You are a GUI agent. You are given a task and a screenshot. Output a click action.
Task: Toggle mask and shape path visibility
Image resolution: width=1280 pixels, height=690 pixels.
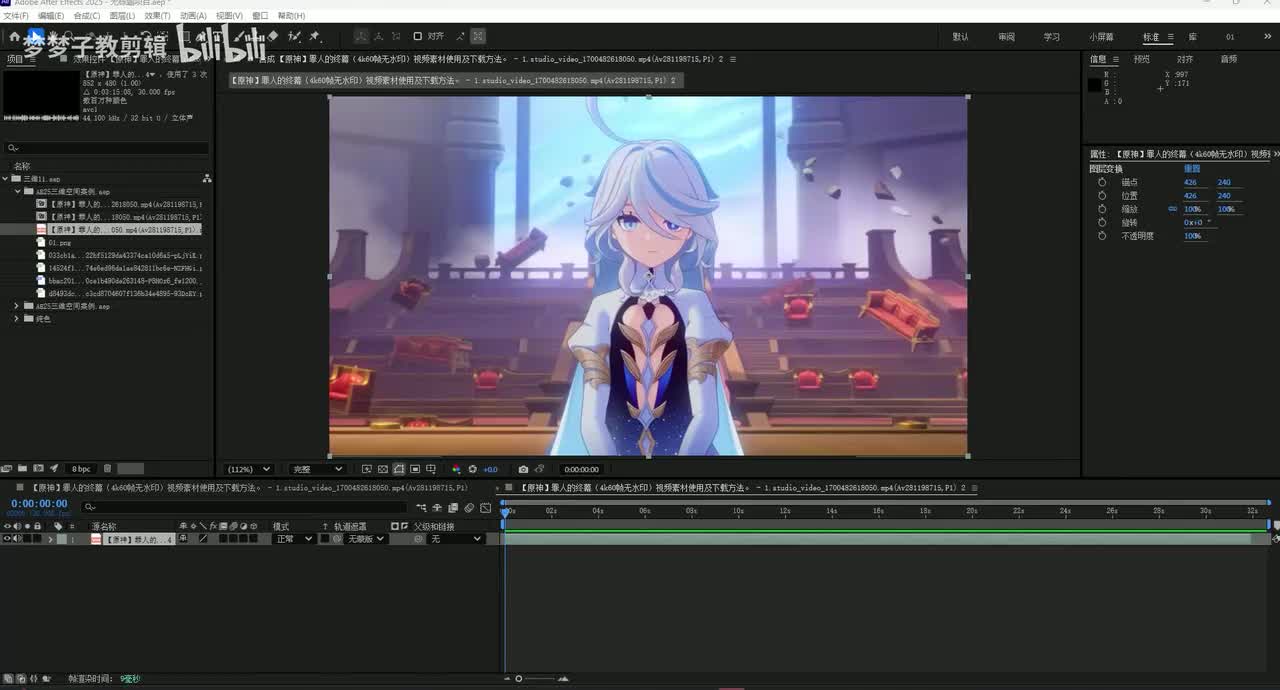[x=398, y=469]
